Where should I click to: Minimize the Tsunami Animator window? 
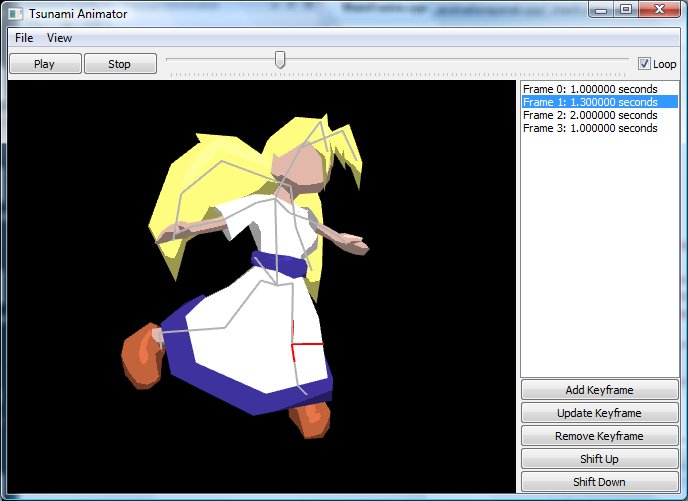coord(601,10)
